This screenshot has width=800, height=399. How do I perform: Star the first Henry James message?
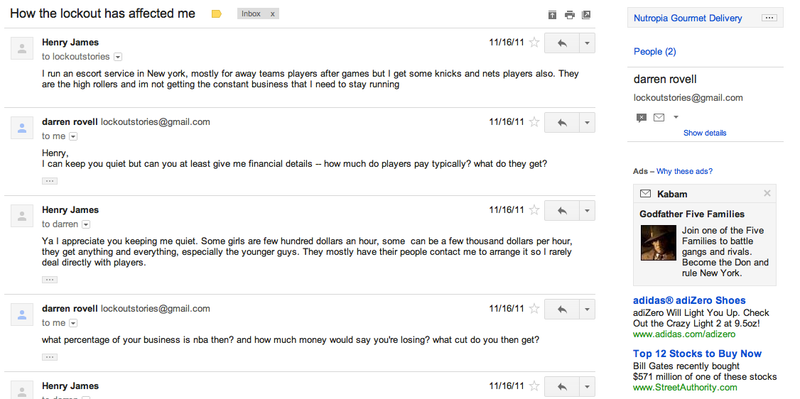[534, 42]
